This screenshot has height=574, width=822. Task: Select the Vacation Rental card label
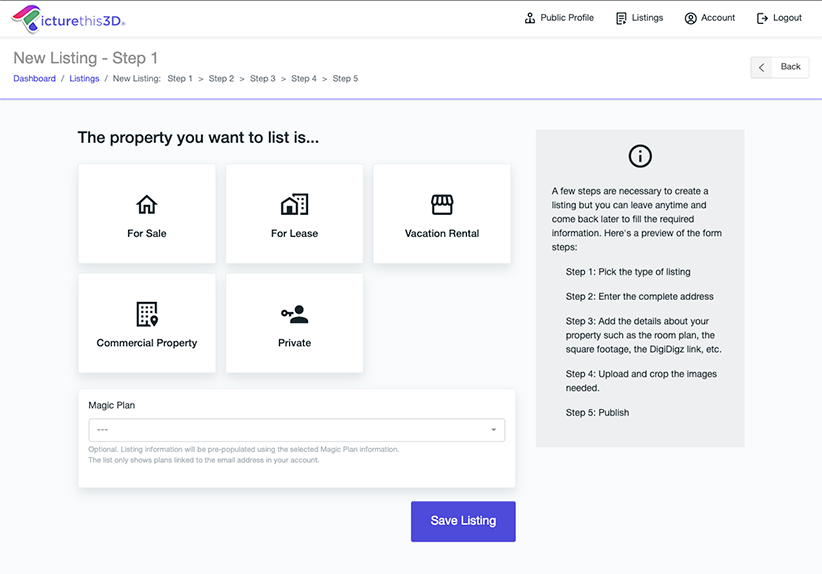click(442, 234)
